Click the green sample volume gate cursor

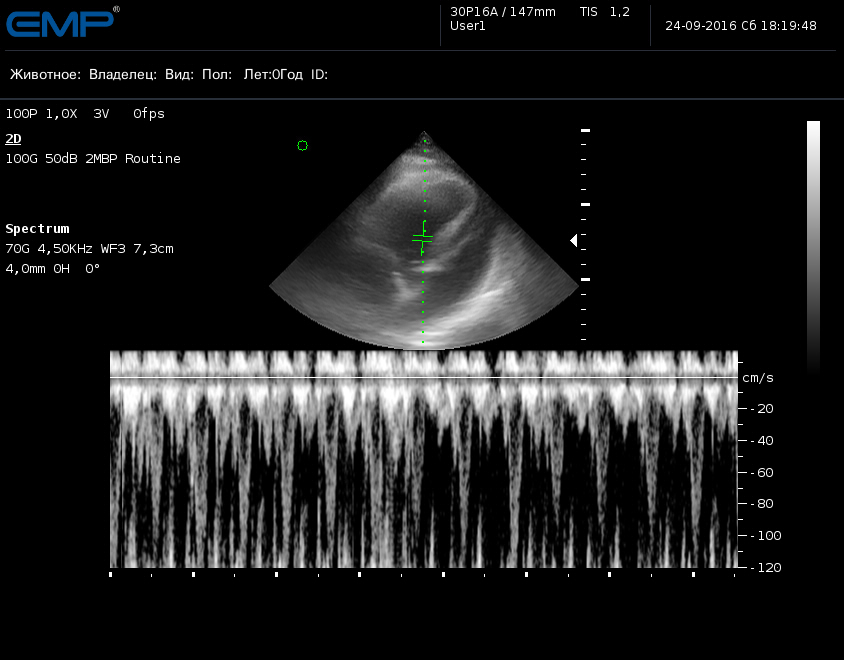click(x=423, y=237)
